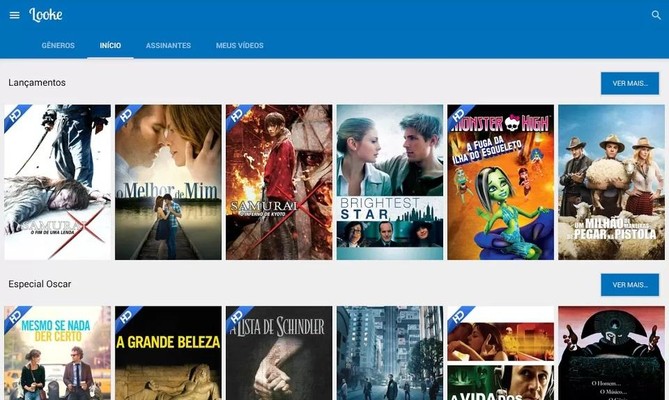Open O Melhor de Mim movie poster
The image size is (669, 400).
click(x=168, y=182)
